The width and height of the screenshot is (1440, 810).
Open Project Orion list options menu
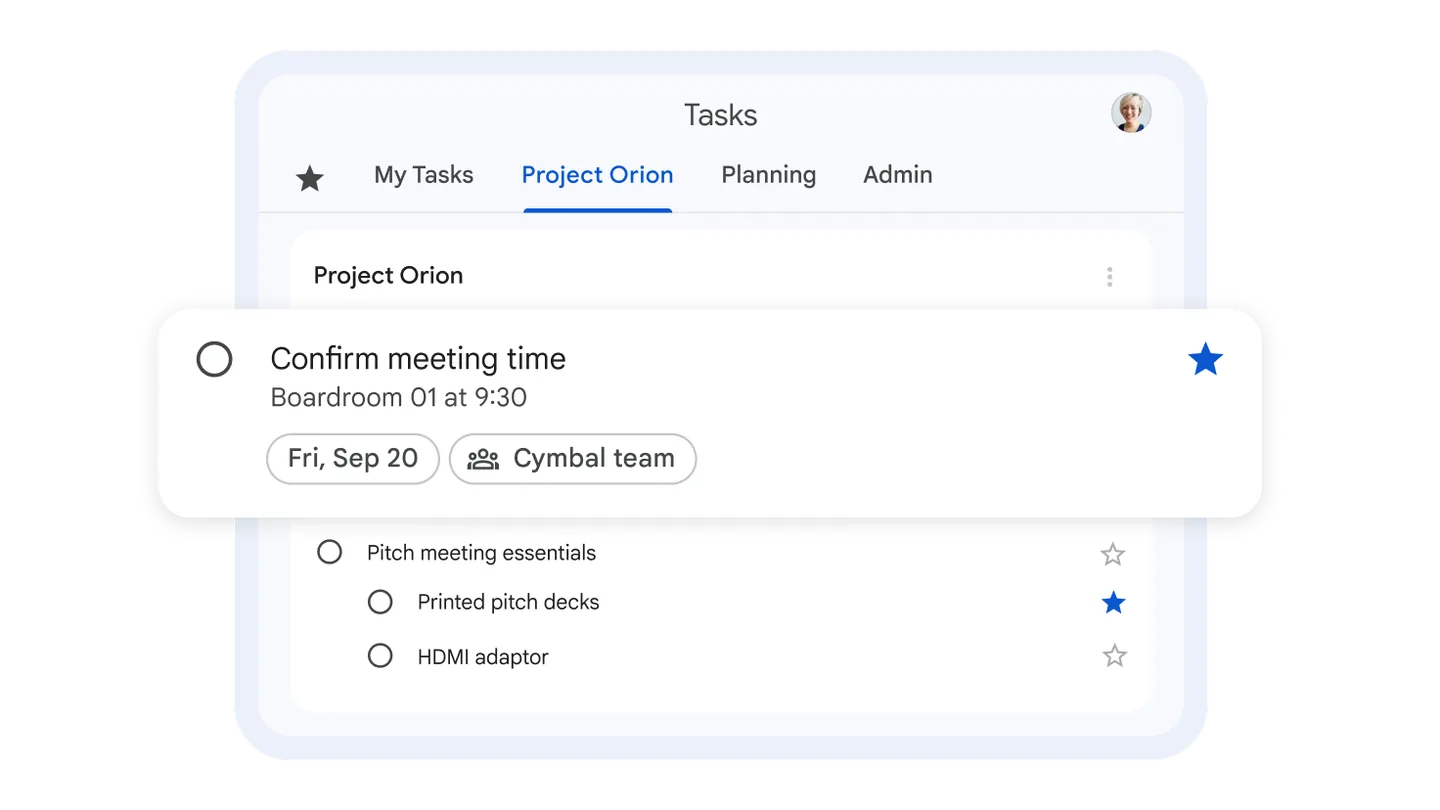point(1109,277)
